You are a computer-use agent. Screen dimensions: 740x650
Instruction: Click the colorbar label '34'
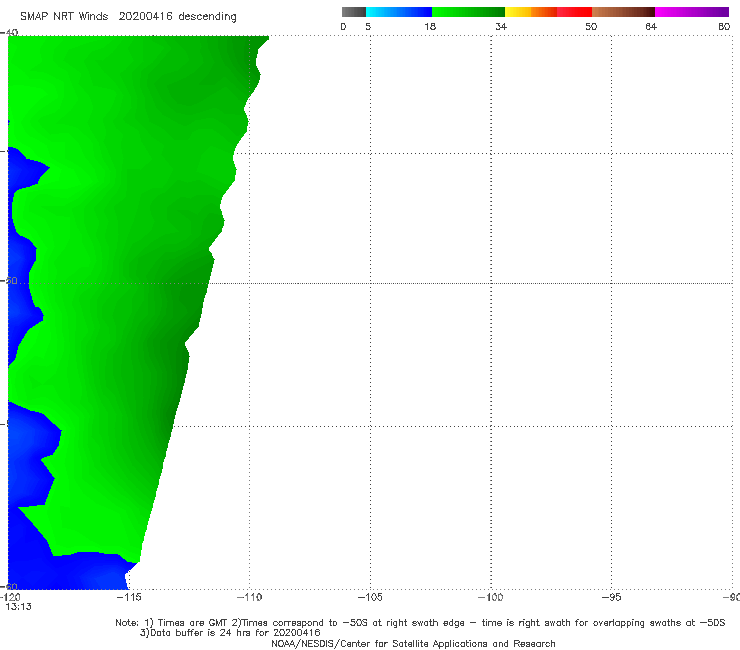coord(501,26)
